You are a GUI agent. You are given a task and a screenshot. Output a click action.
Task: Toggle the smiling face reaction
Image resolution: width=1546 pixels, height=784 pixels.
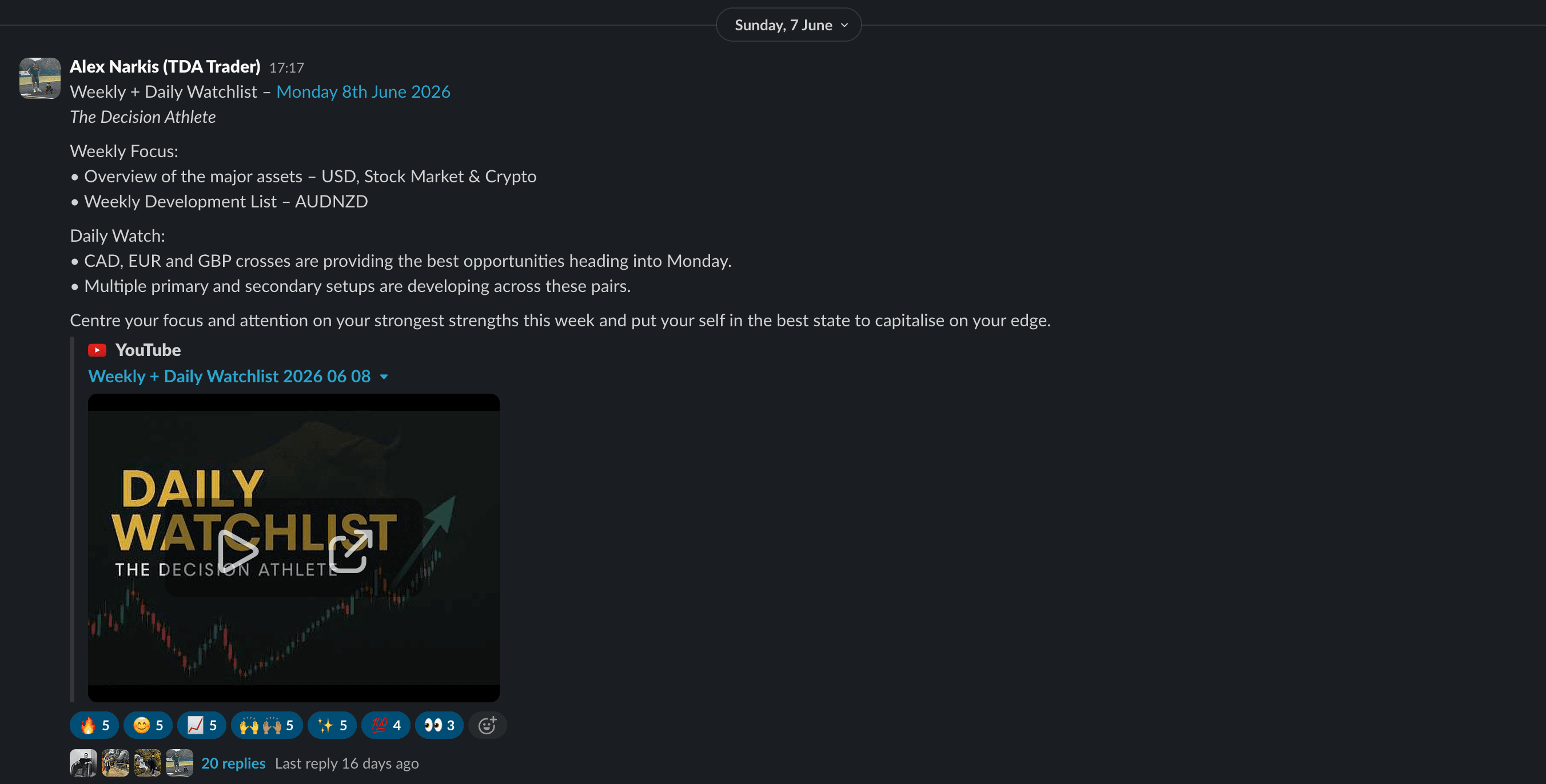pos(148,725)
